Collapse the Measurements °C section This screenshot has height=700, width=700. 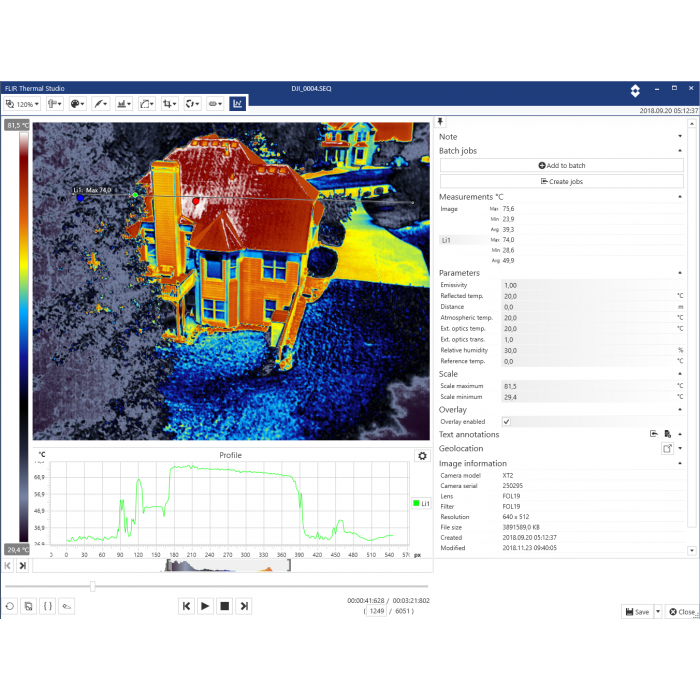tap(680, 197)
